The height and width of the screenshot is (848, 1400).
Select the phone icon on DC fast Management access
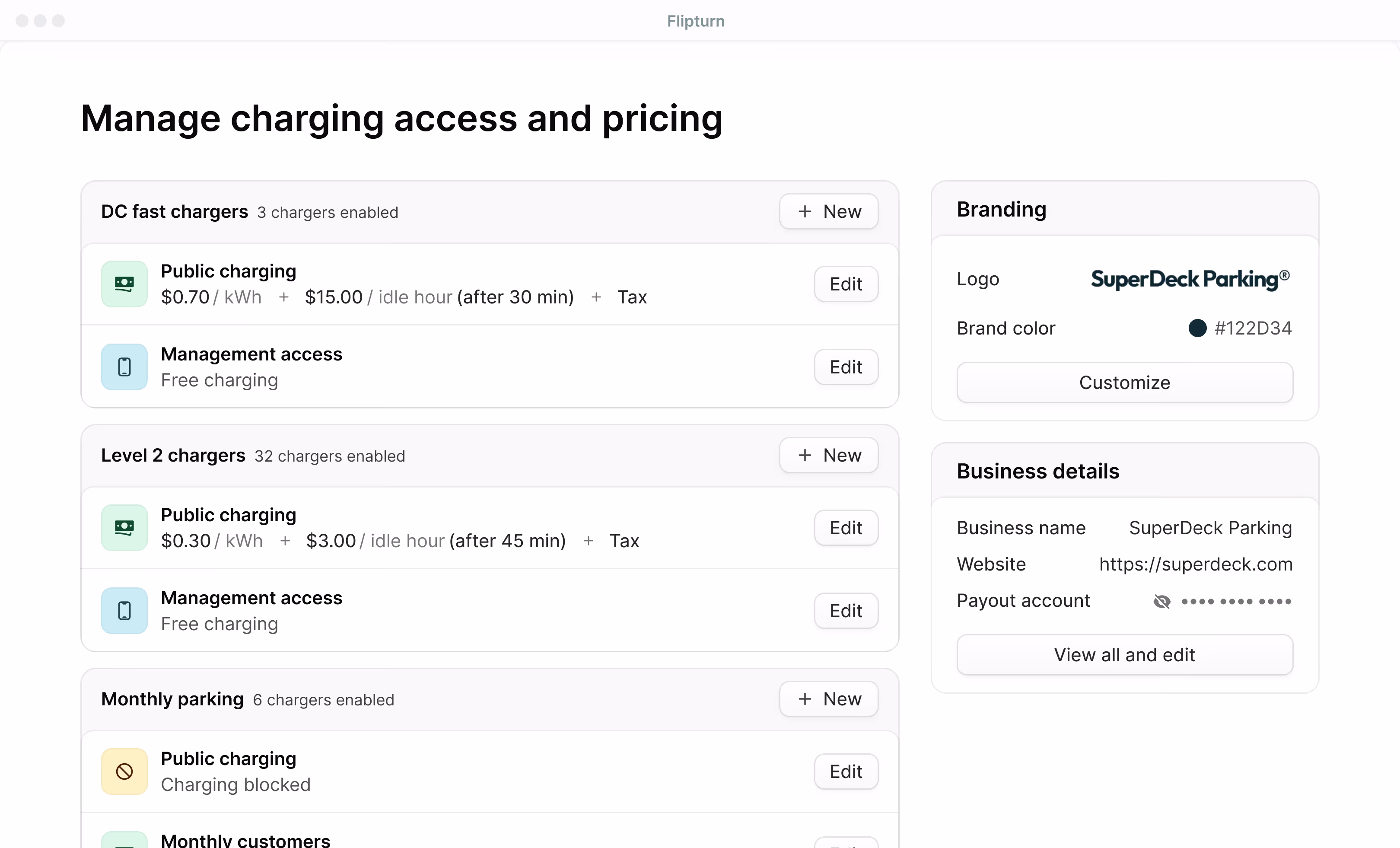click(124, 367)
